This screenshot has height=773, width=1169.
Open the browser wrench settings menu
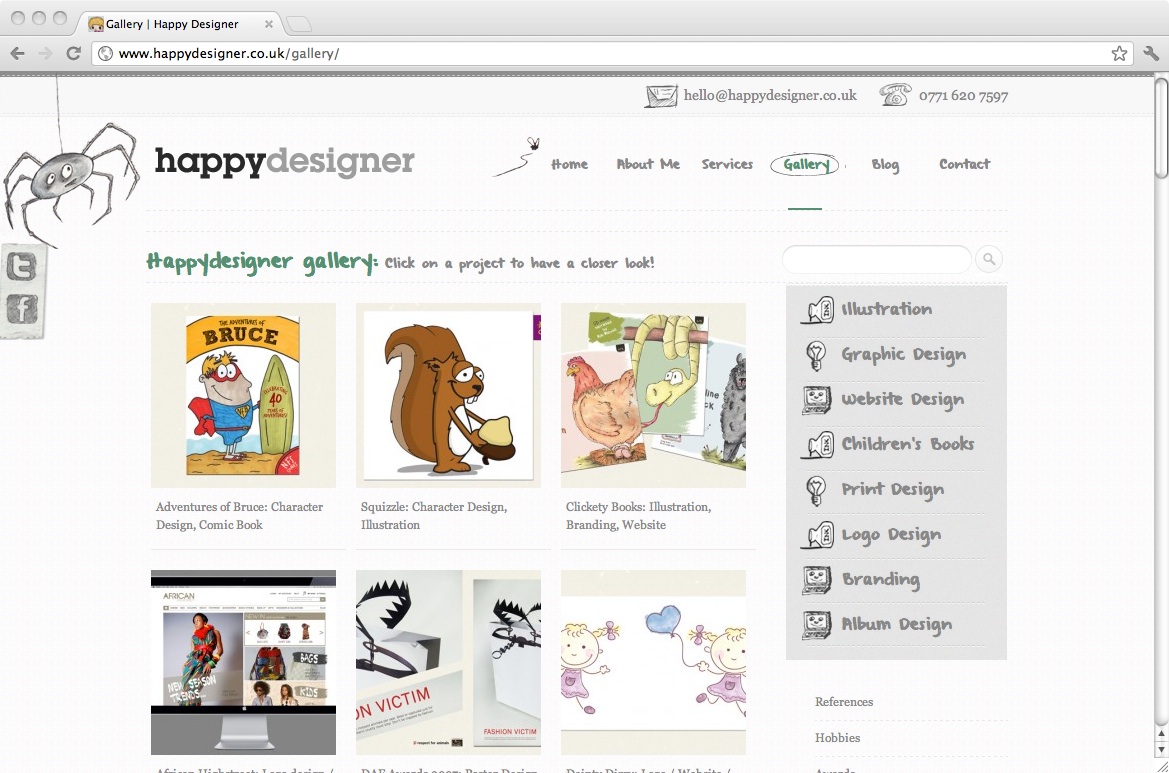click(x=1151, y=54)
